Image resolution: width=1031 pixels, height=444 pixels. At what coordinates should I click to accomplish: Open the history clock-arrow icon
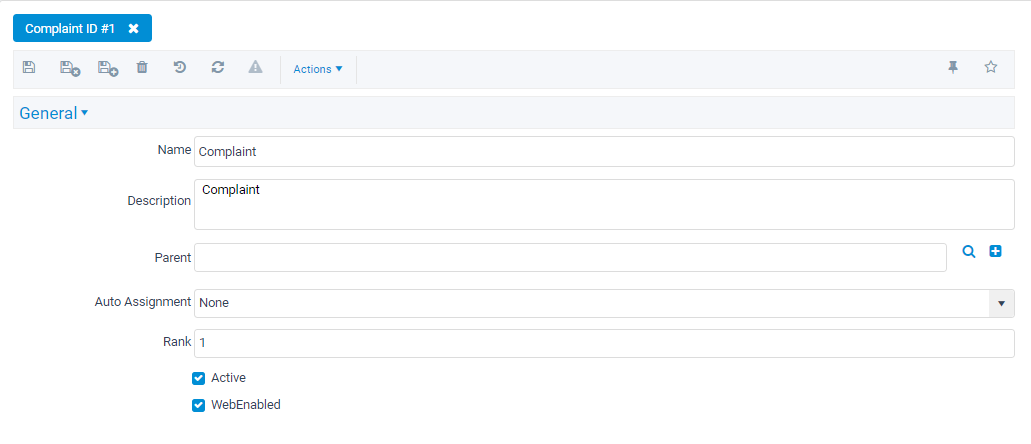(180, 67)
